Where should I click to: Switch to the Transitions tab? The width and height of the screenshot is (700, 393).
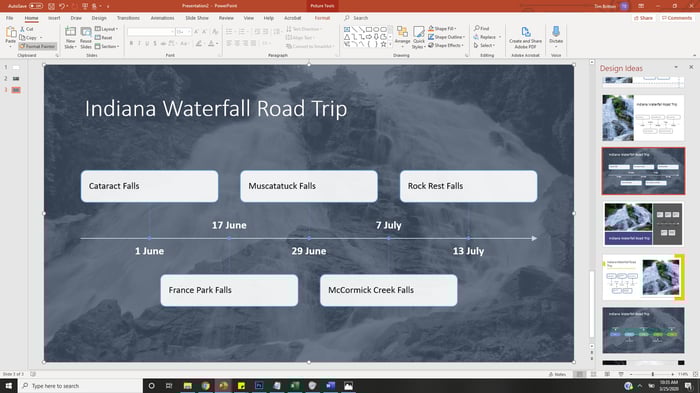pyautogui.click(x=128, y=18)
